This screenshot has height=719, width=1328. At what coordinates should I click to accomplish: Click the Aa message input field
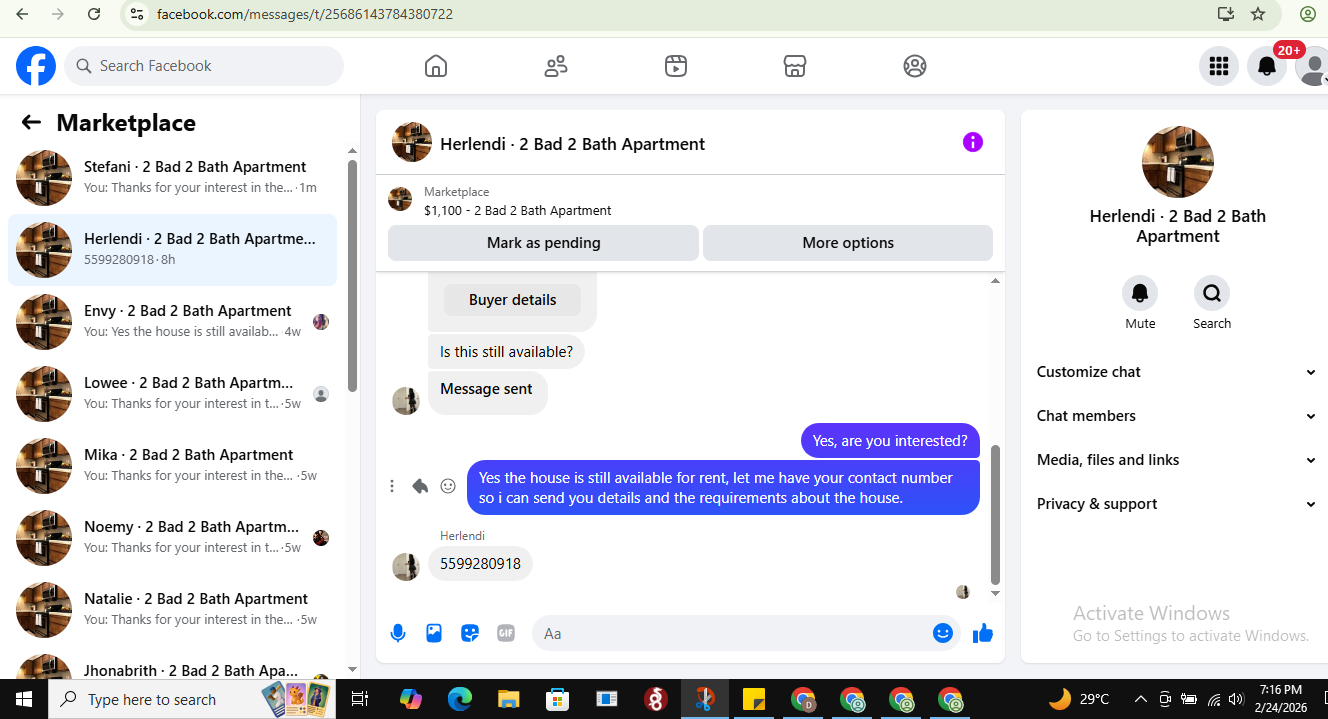point(735,633)
